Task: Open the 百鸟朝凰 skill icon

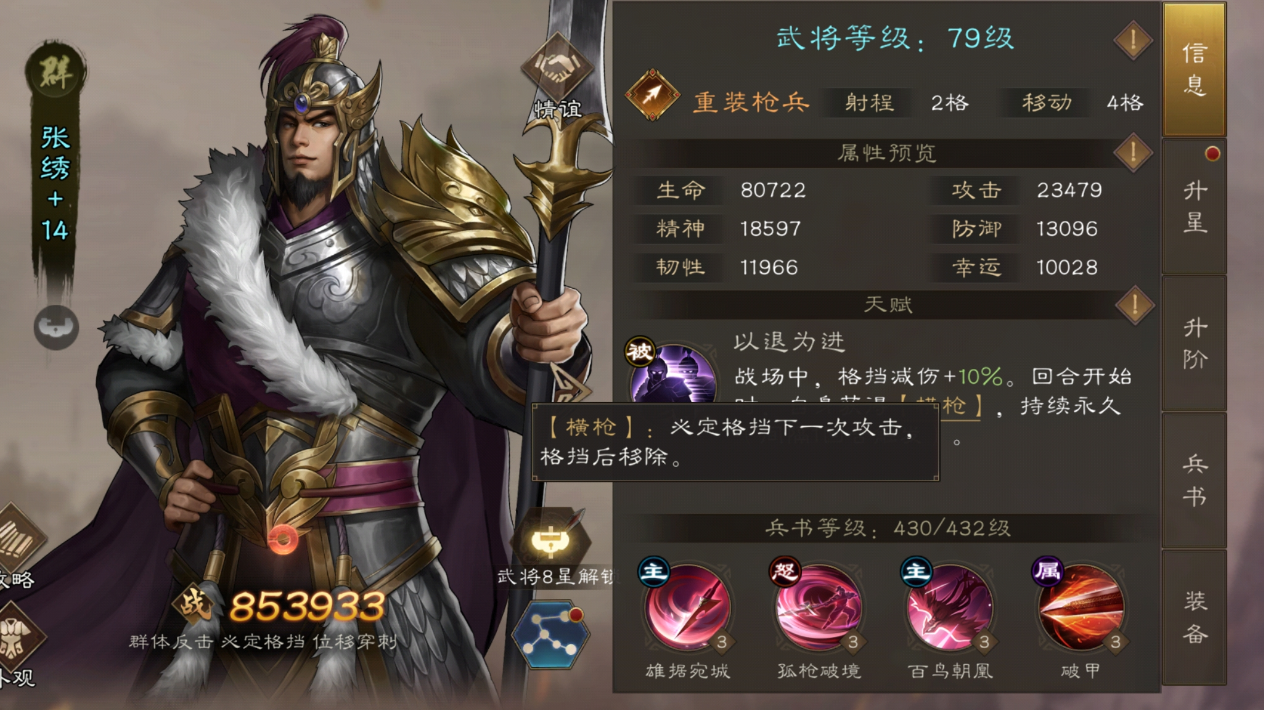Action: coord(949,608)
